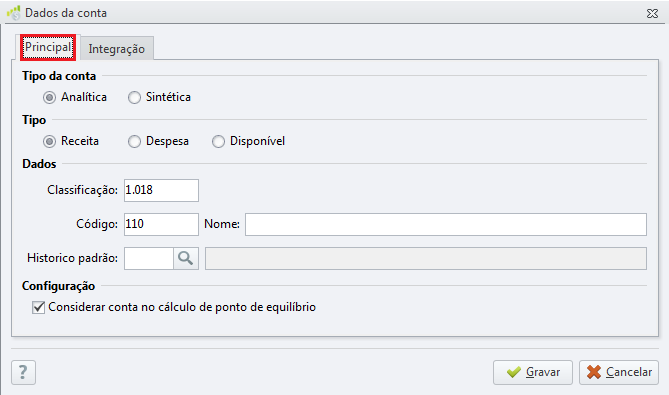
Task: Click the grey Historico padrão description box
Action: [426, 258]
